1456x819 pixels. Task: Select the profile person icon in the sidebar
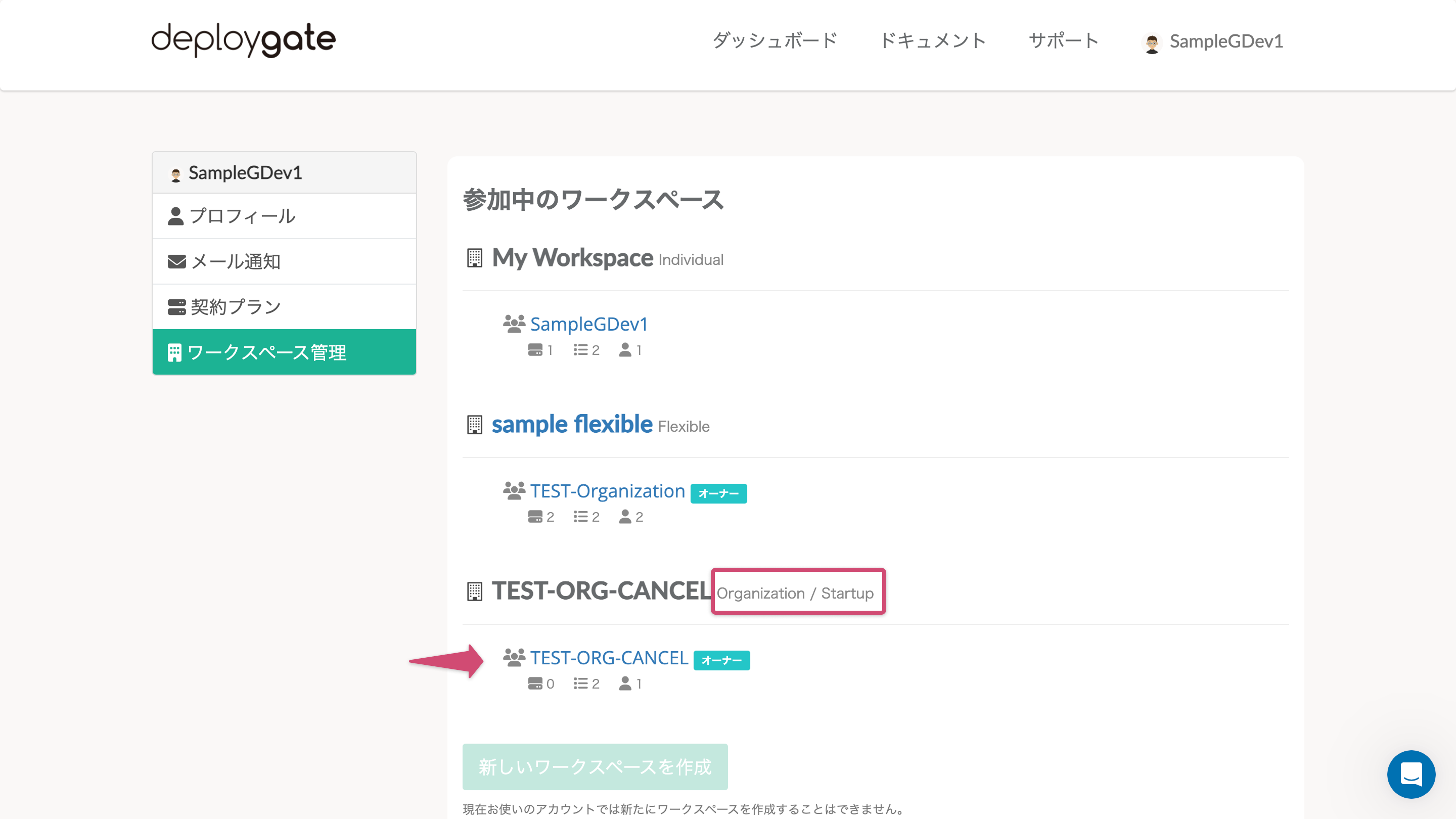[175, 215]
